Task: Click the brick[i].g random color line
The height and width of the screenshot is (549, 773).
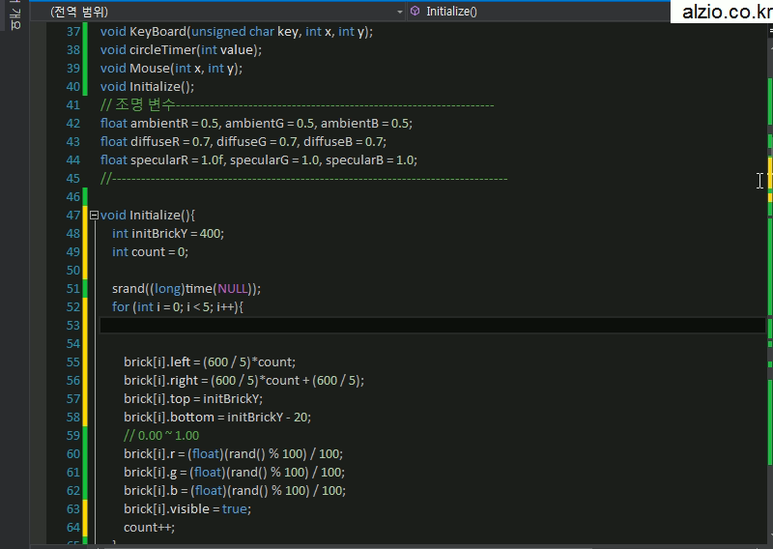Action: [234, 473]
